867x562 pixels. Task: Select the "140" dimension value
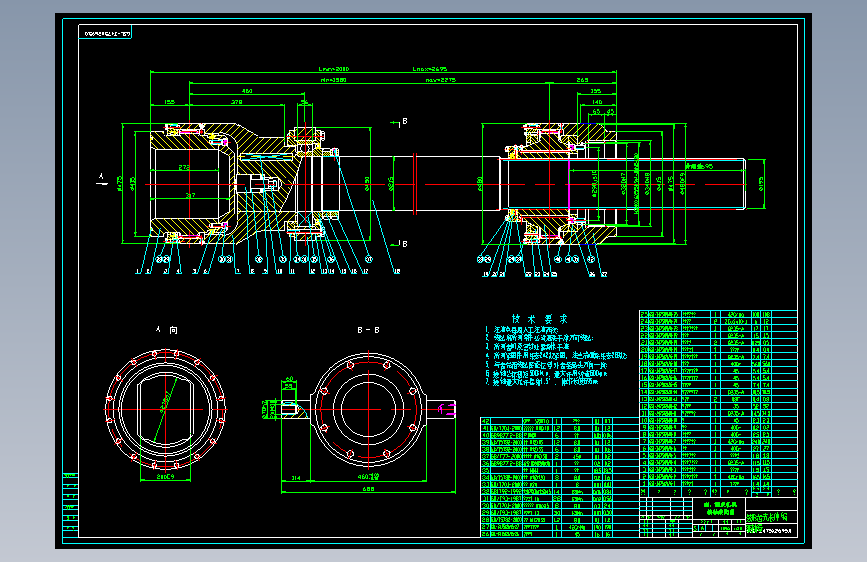597,102
